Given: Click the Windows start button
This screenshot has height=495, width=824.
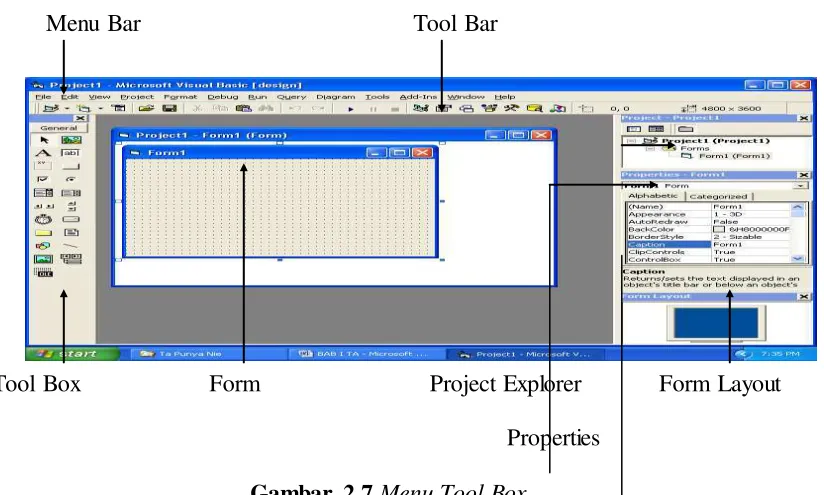Looking at the screenshot, I should tap(73, 354).
